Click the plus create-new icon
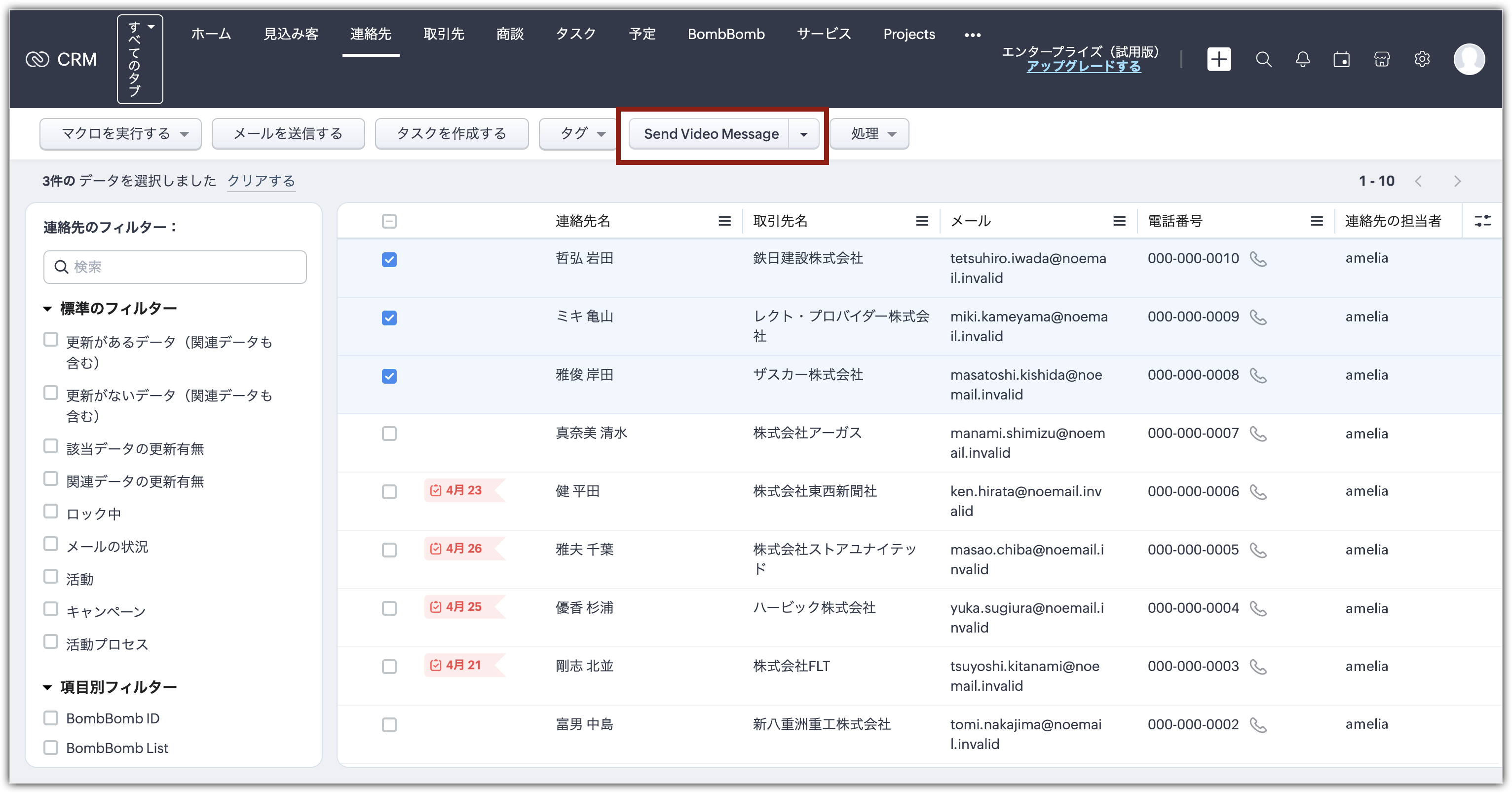Screen dimensions: 1512x793 [x=1218, y=59]
